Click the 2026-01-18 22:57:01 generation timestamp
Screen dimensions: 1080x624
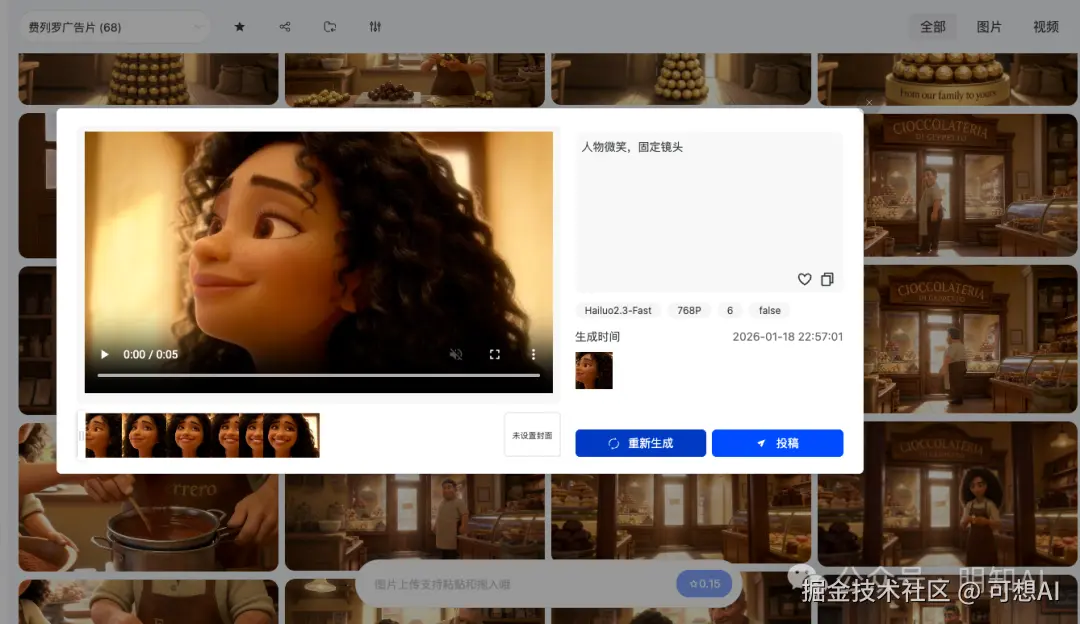[x=787, y=337]
